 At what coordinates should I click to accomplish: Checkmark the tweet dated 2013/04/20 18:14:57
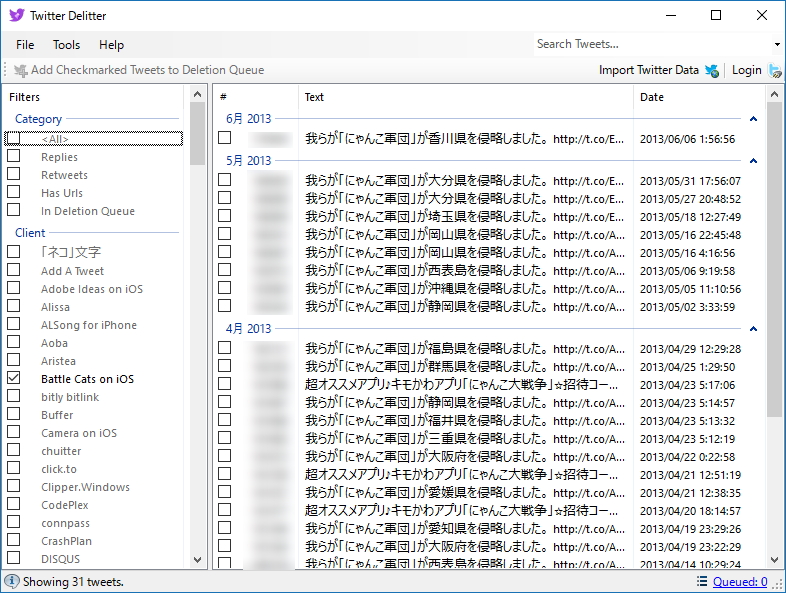225,510
